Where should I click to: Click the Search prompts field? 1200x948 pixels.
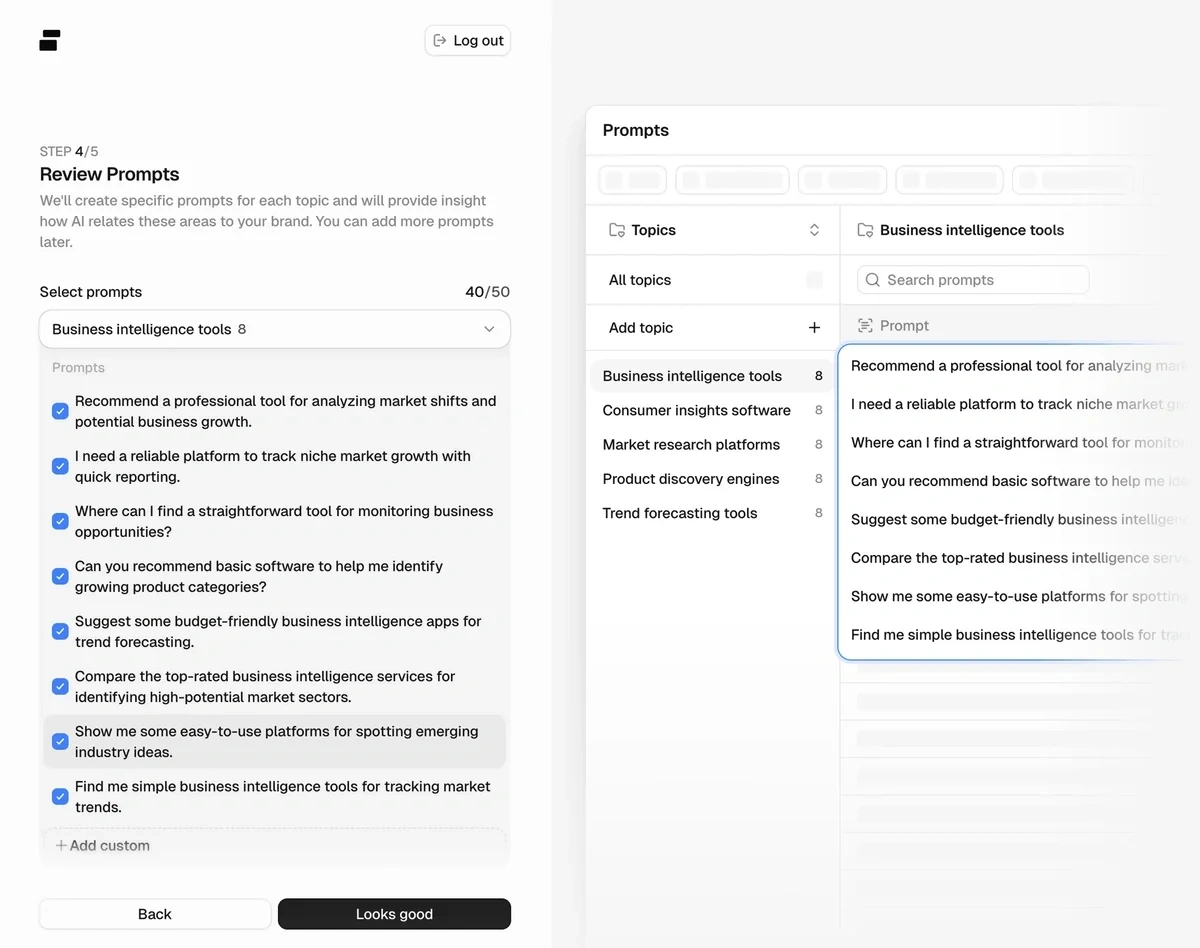[x=973, y=280]
